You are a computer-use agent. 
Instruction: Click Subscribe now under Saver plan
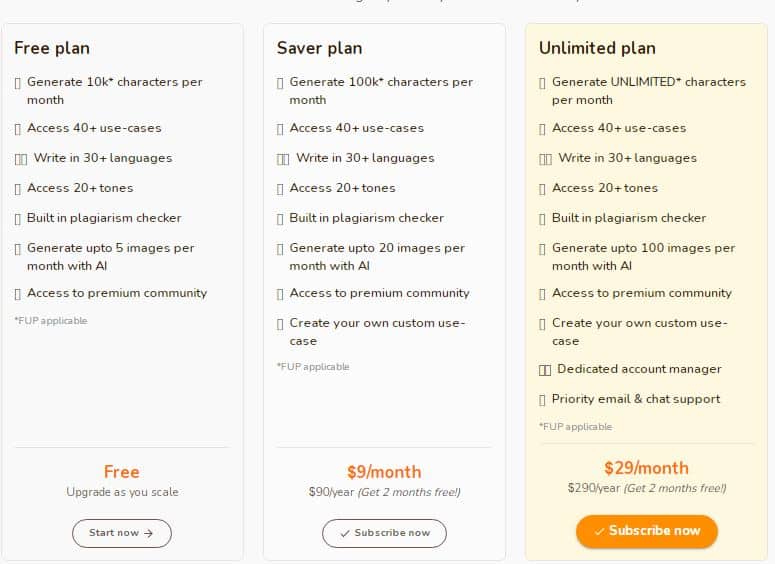[x=384, y=533]
